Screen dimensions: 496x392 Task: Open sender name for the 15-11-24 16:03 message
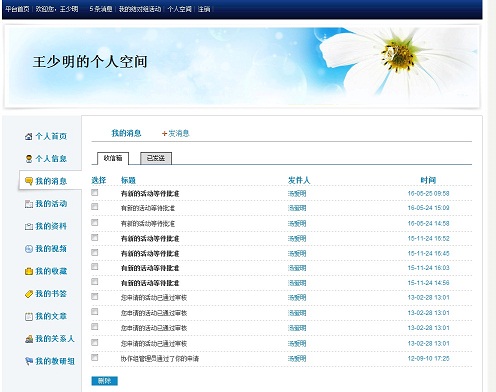(x=297, y=268)
